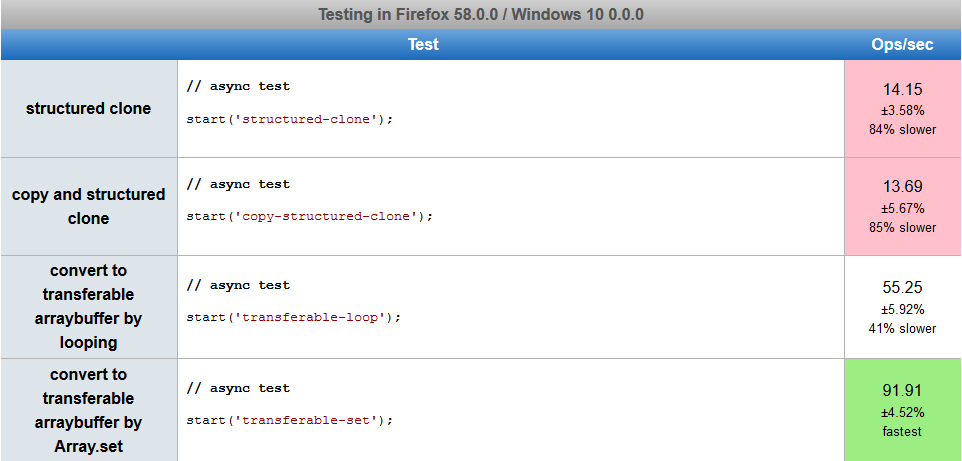
Task: Click the "fastest" label in the green cell
Action: pos(902,431)
